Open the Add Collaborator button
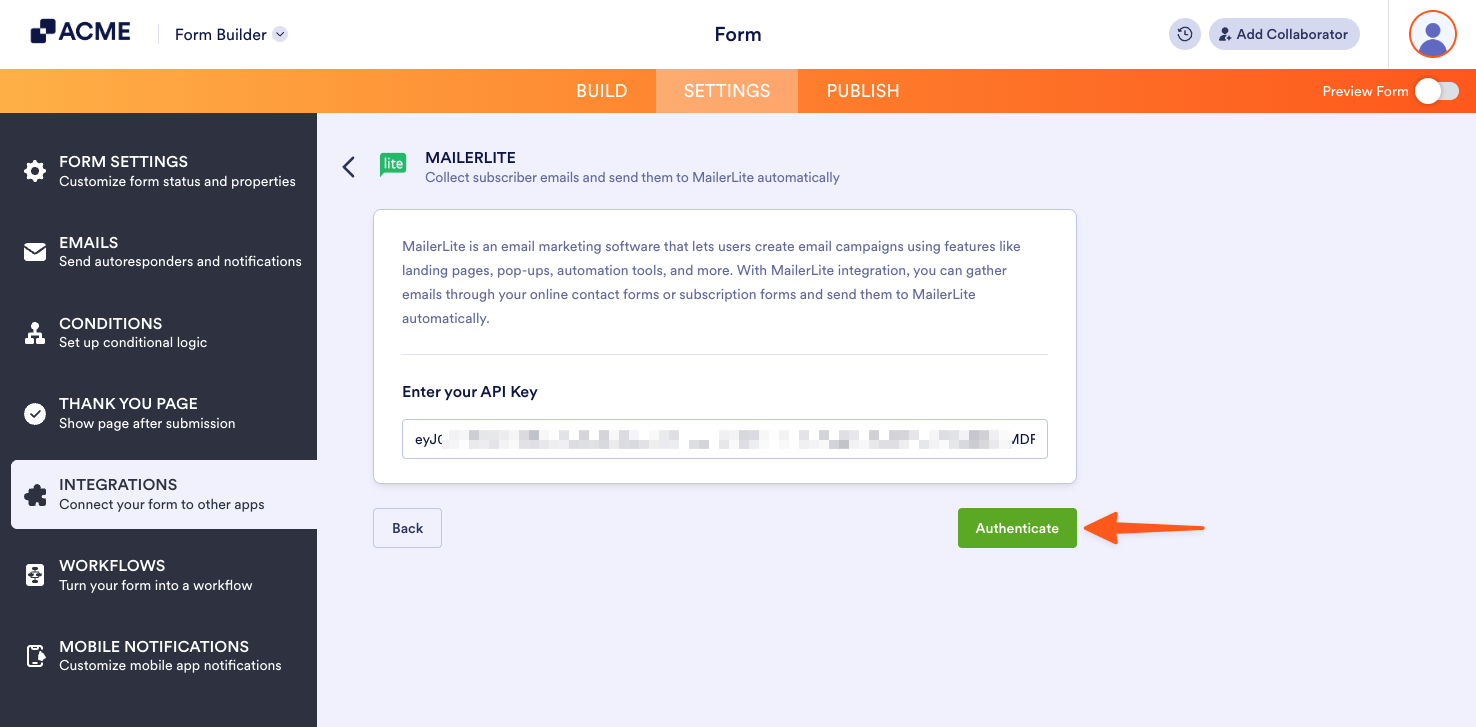Viewport: 1476px width, 727px height. [1284, 33]
